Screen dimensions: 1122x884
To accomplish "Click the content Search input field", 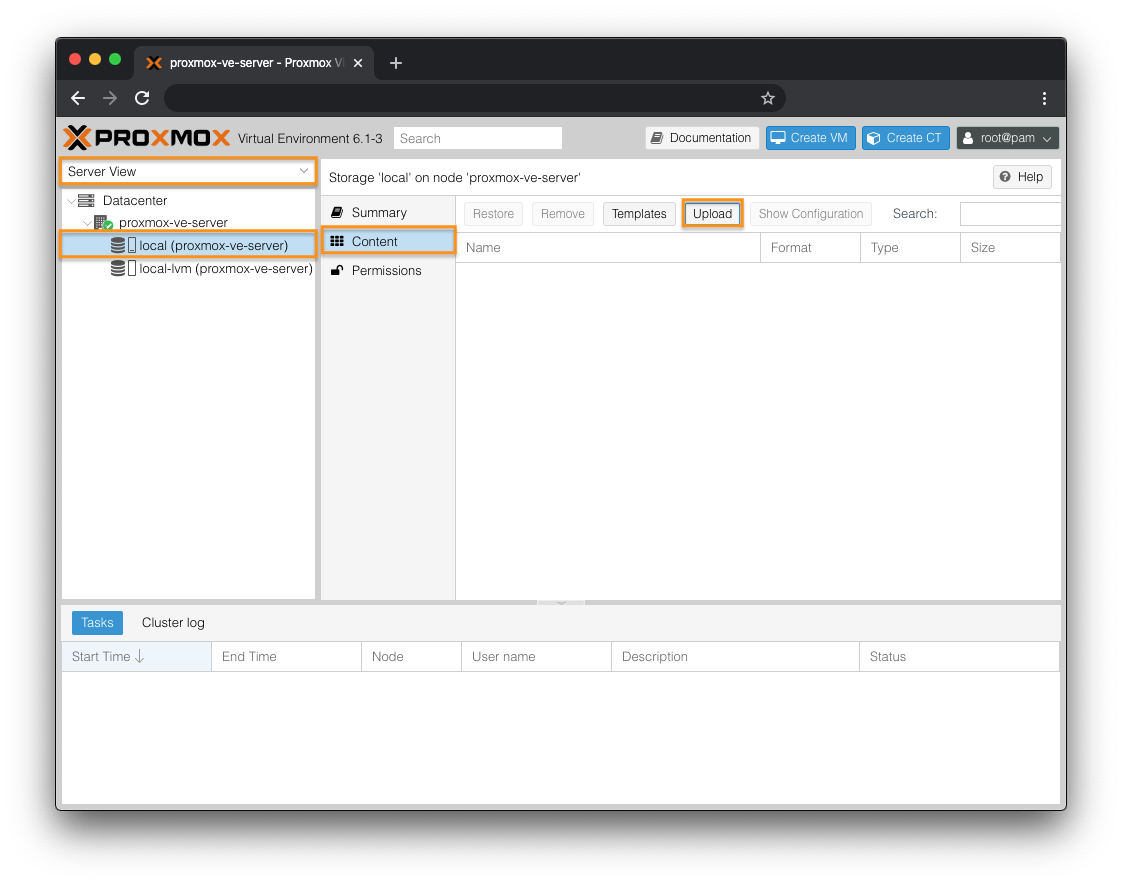I will pyautogui.click(x=1010, y=213).
